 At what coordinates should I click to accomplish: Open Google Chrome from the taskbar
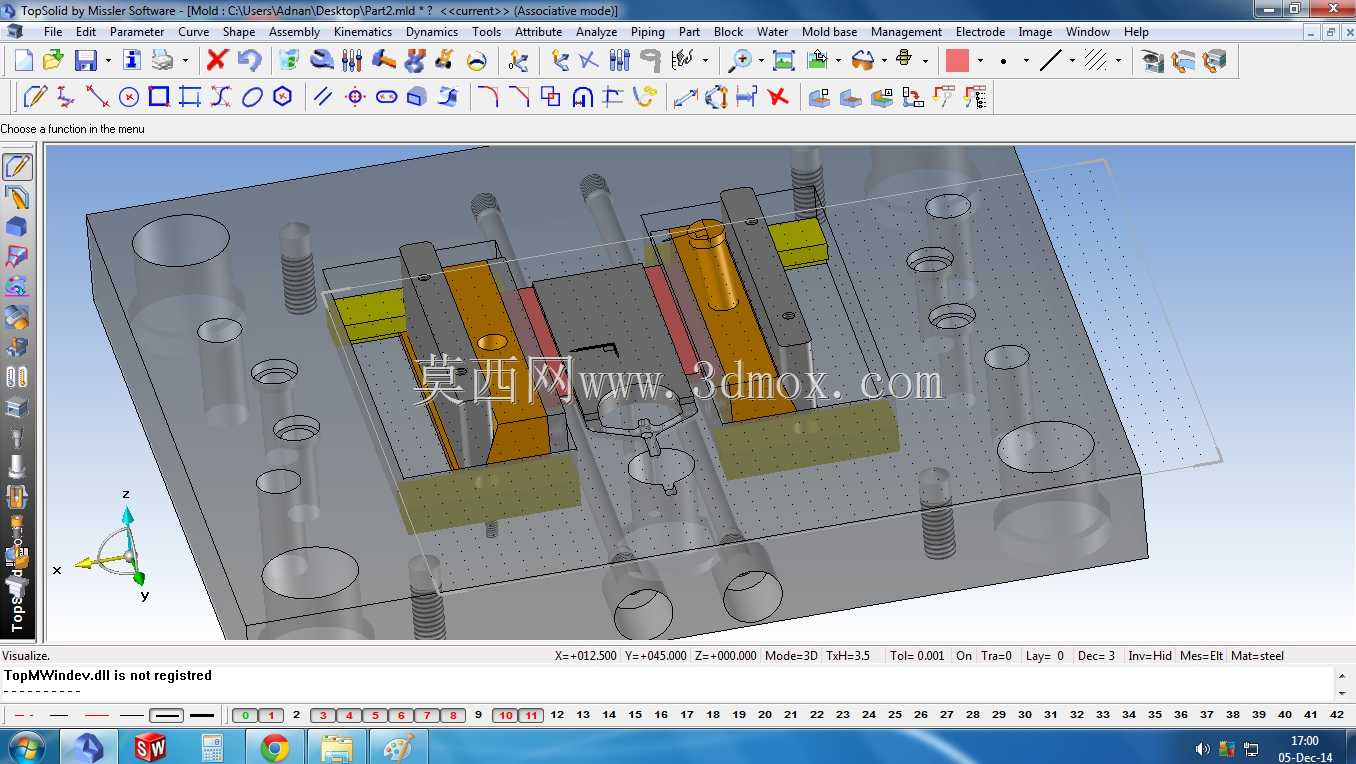click(x=274, y=747)
